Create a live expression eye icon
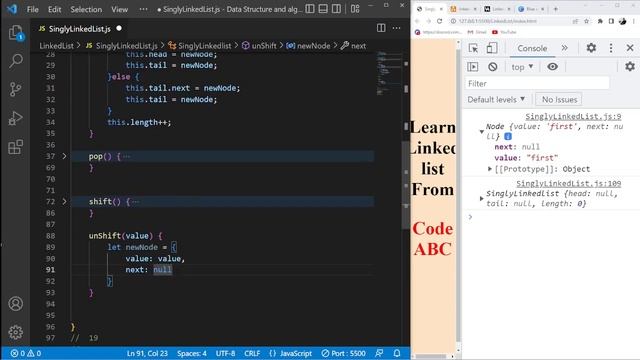 click(x=552, y=67)
